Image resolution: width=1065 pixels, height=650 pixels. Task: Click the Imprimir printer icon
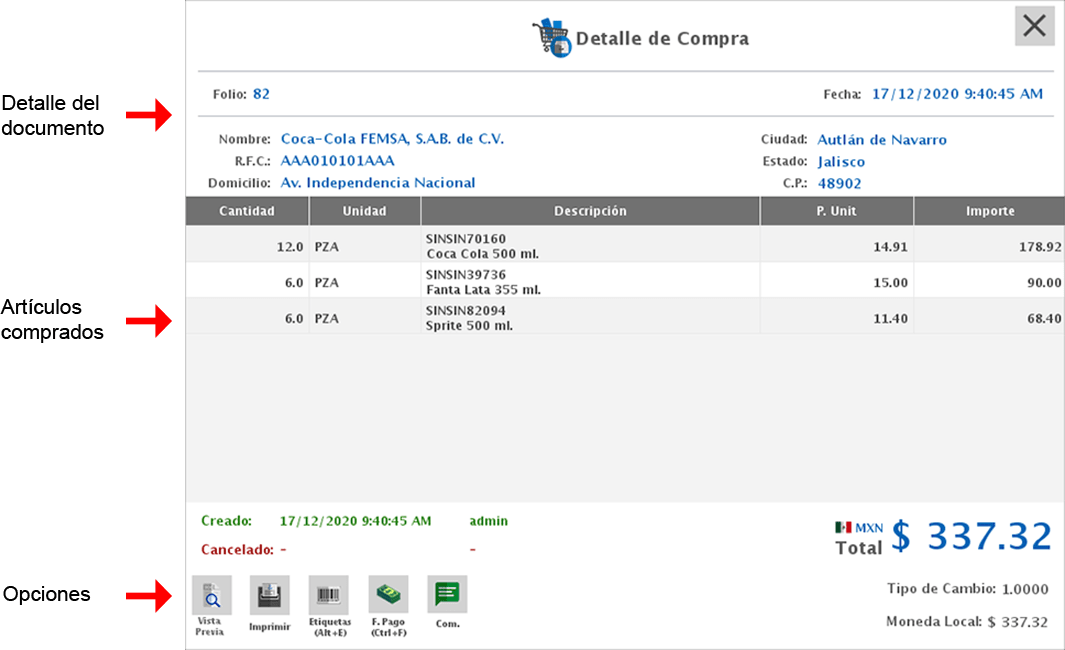pos(269,595)
